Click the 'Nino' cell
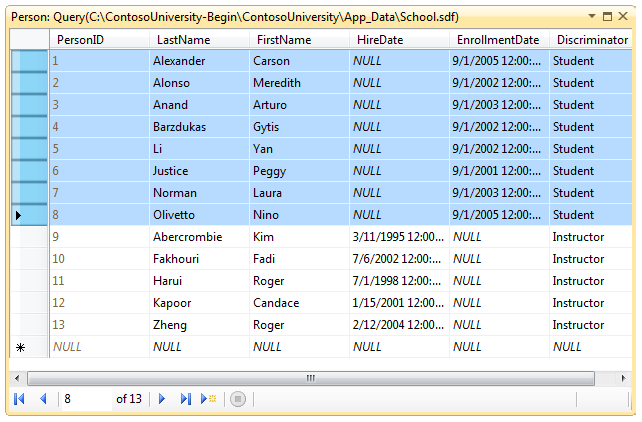Screen dimensions: 642x422 [299, 215]
